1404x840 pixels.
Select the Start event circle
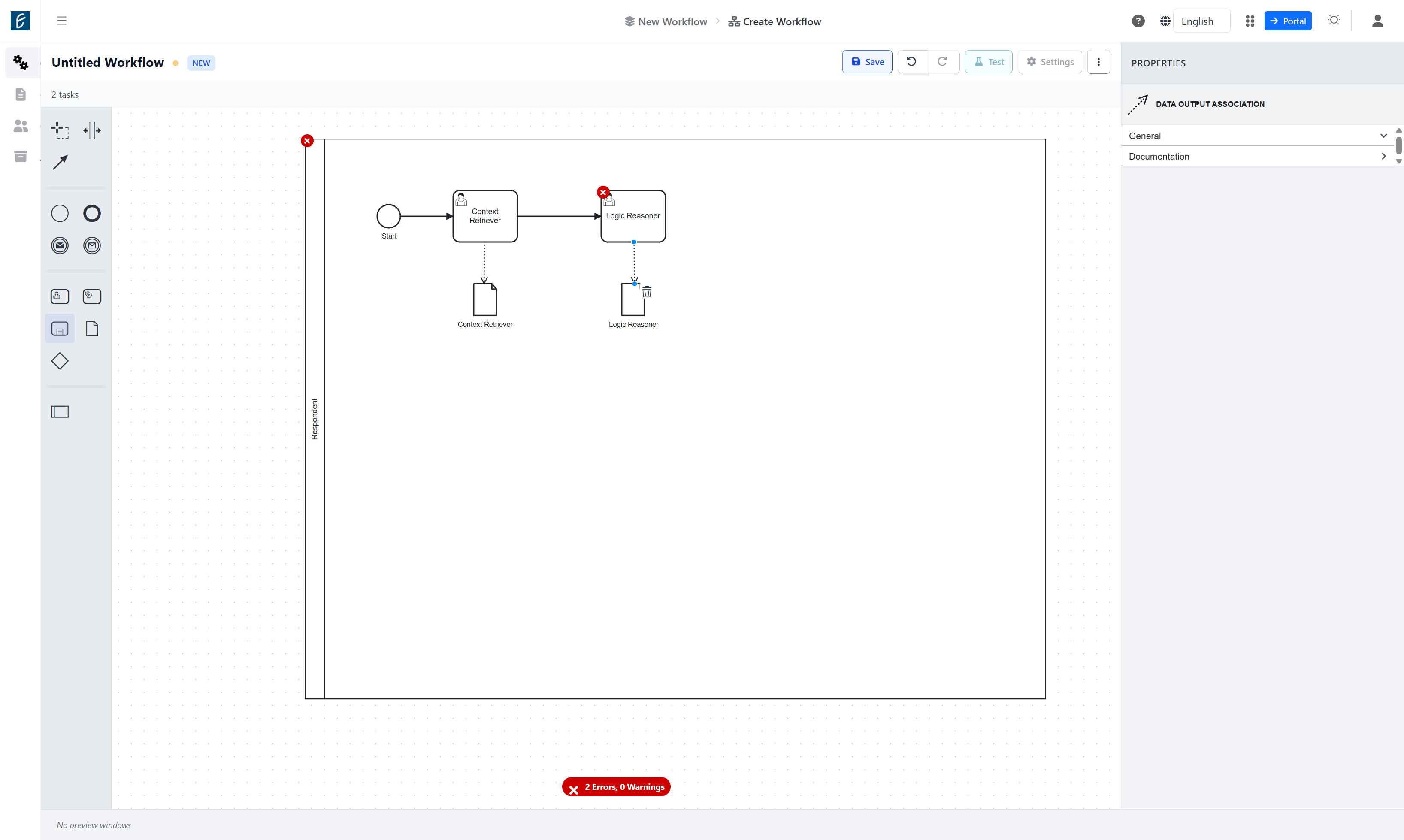click(388, 216)
